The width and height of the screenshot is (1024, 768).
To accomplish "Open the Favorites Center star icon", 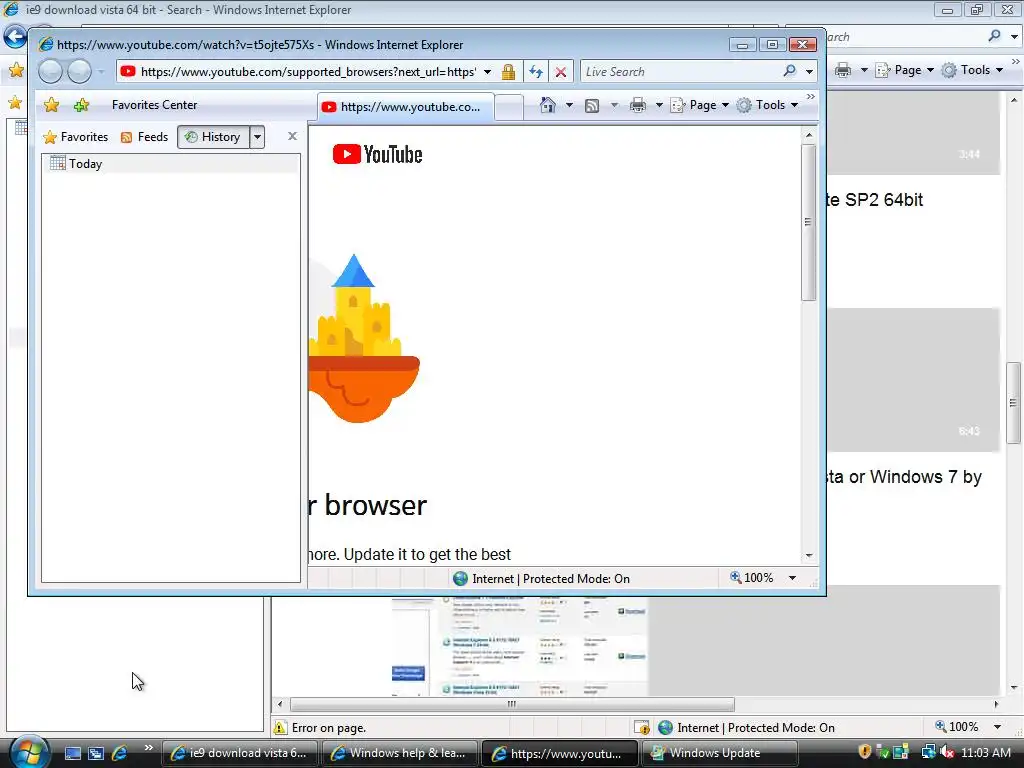I will pyautogui.click(x=51, y=104).
